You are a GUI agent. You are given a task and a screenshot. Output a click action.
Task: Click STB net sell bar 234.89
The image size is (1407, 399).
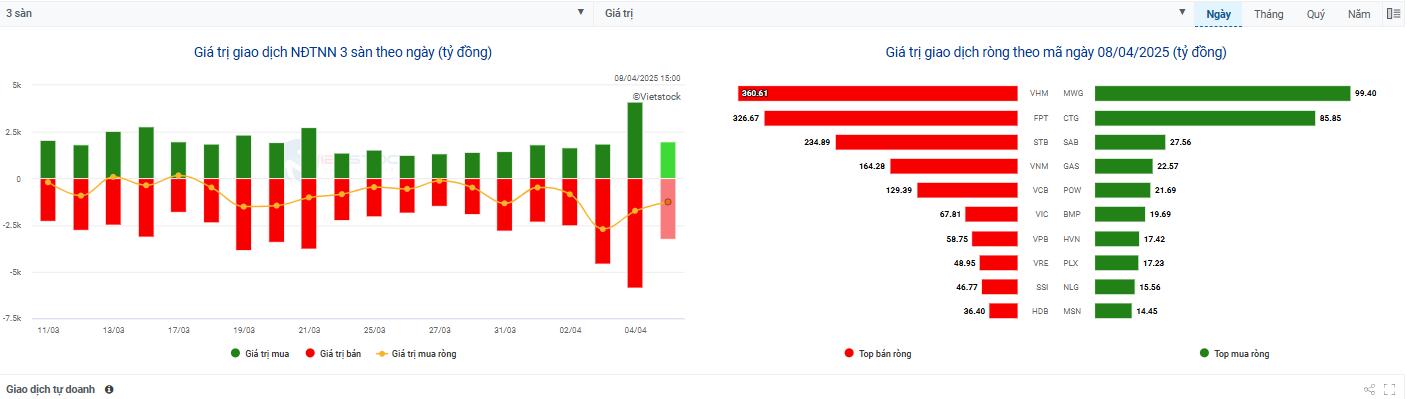(927, 142)
